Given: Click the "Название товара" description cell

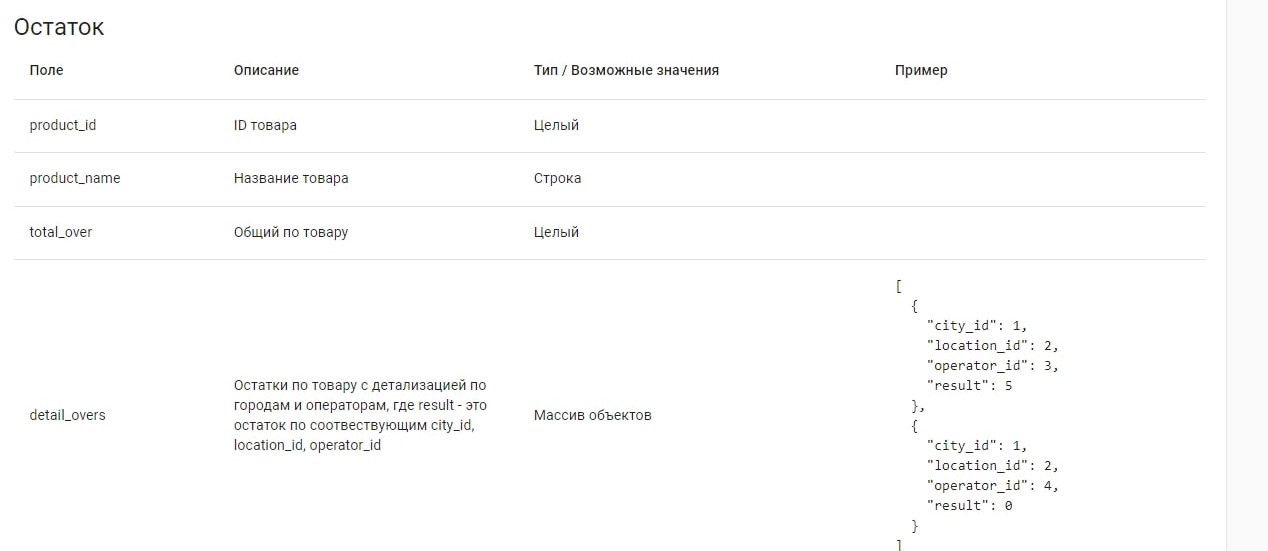Looking at the screenshot, I should point(291,178).
